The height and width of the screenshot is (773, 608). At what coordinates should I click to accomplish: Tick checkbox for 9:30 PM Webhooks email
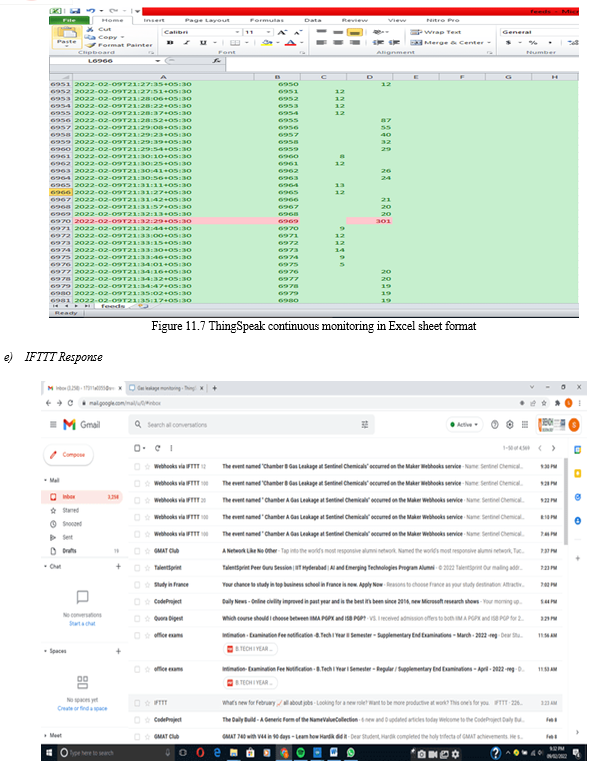pos(137,466)
